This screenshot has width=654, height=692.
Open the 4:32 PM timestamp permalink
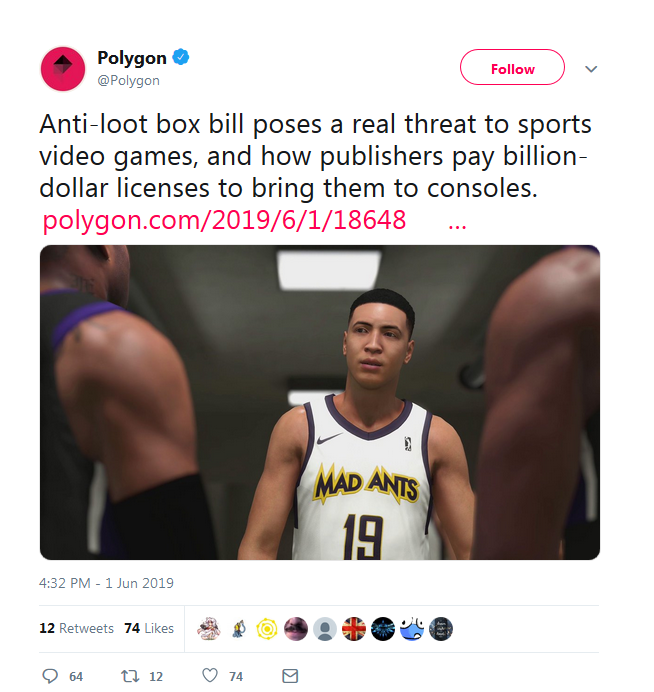pyautogui.click(x=106, y=583)
